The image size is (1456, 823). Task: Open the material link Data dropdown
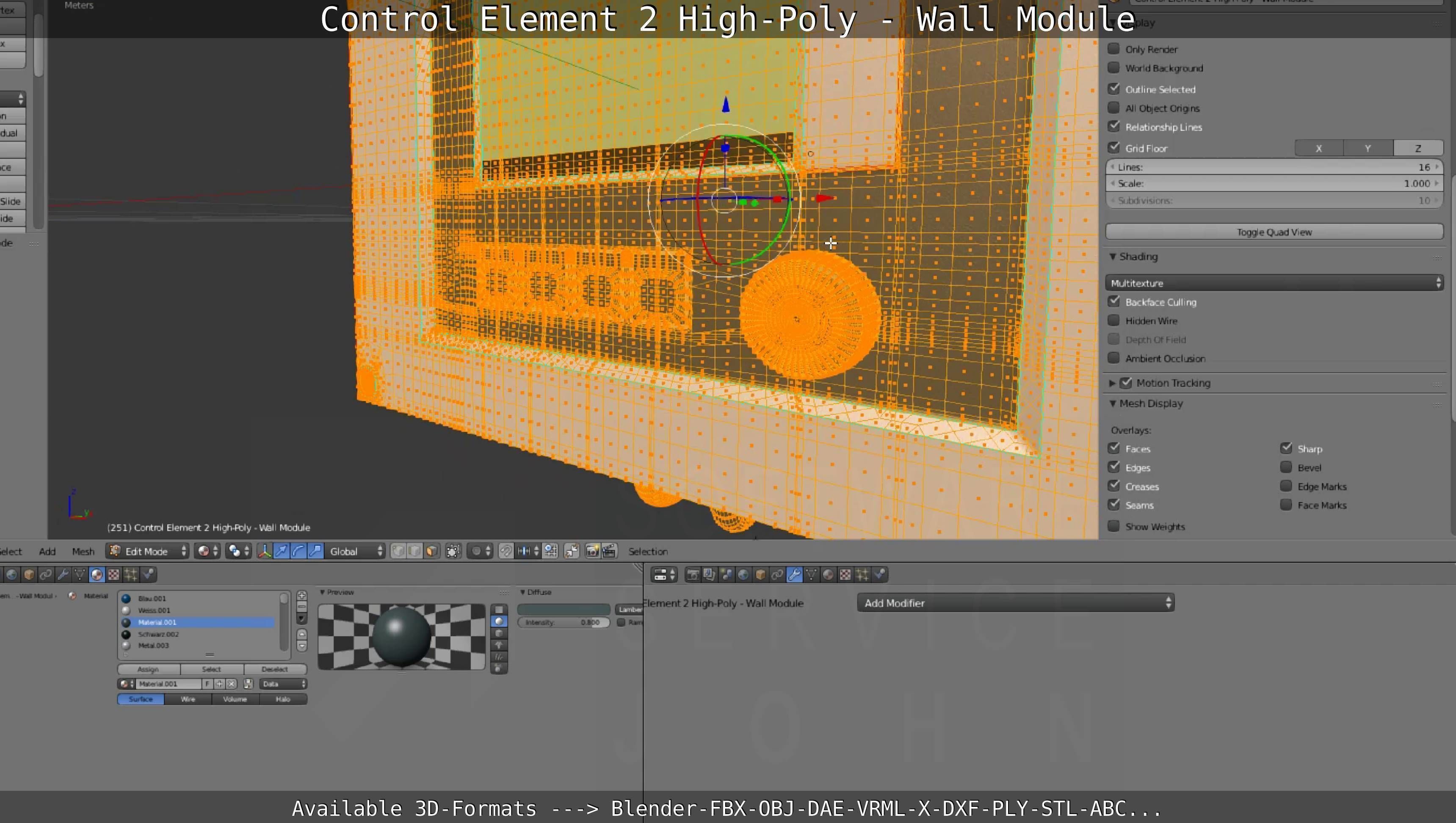(283, 684)
